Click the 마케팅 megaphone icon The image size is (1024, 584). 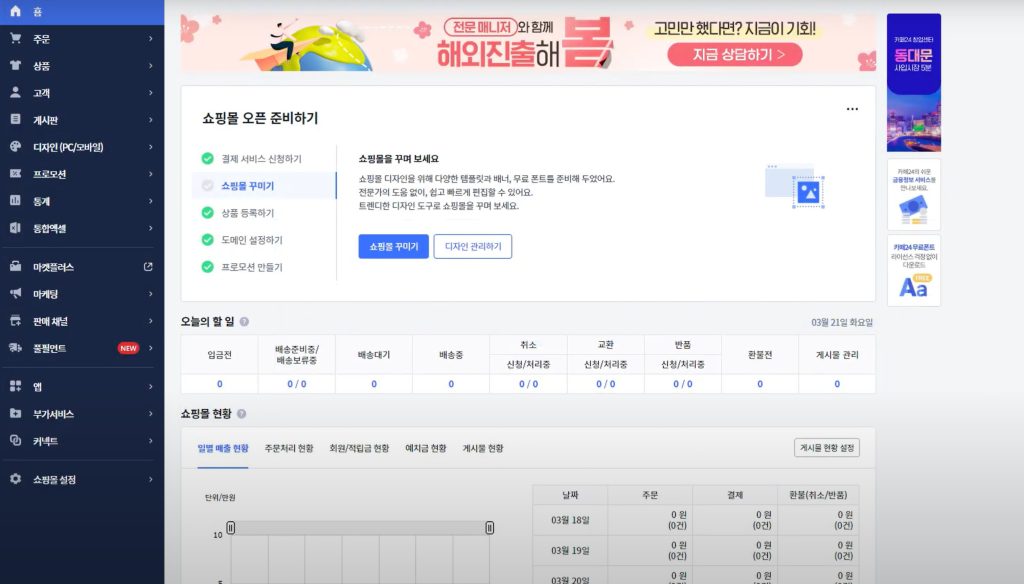click(x=15, y=294)
